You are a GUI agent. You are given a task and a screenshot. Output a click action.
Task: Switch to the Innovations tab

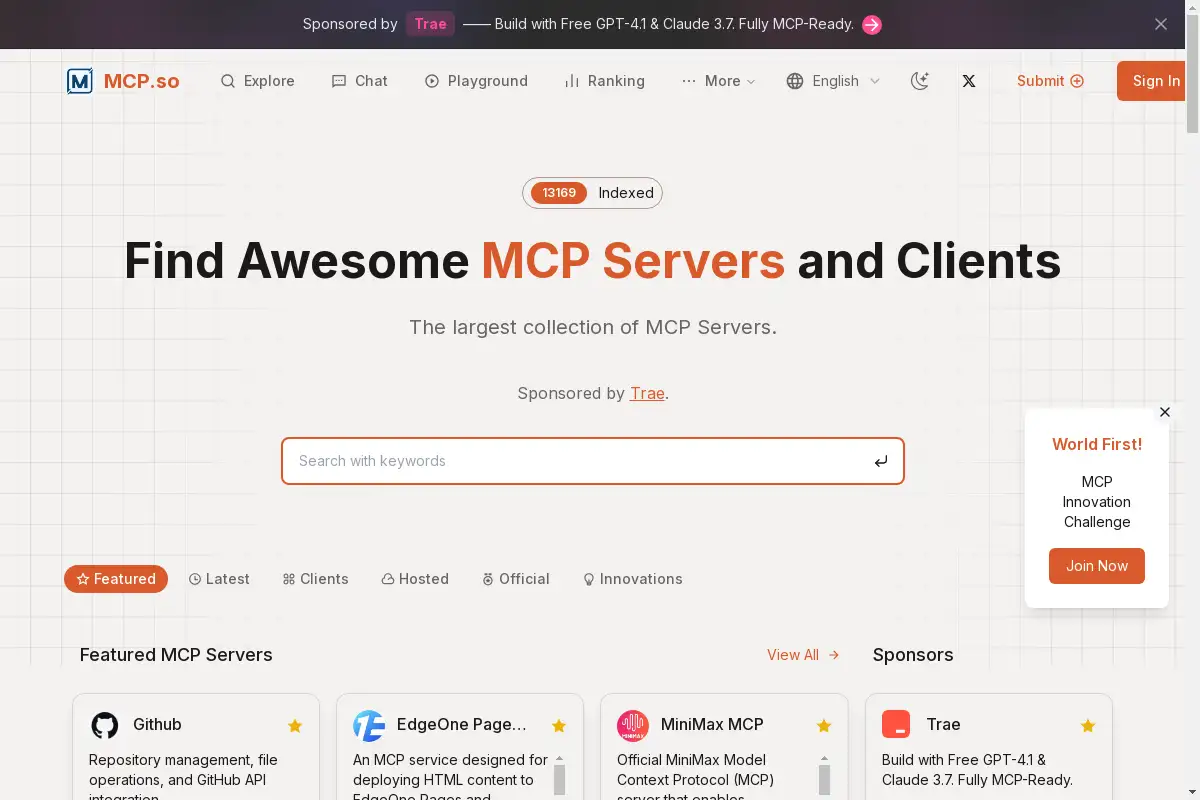click(x=633, y=579)
